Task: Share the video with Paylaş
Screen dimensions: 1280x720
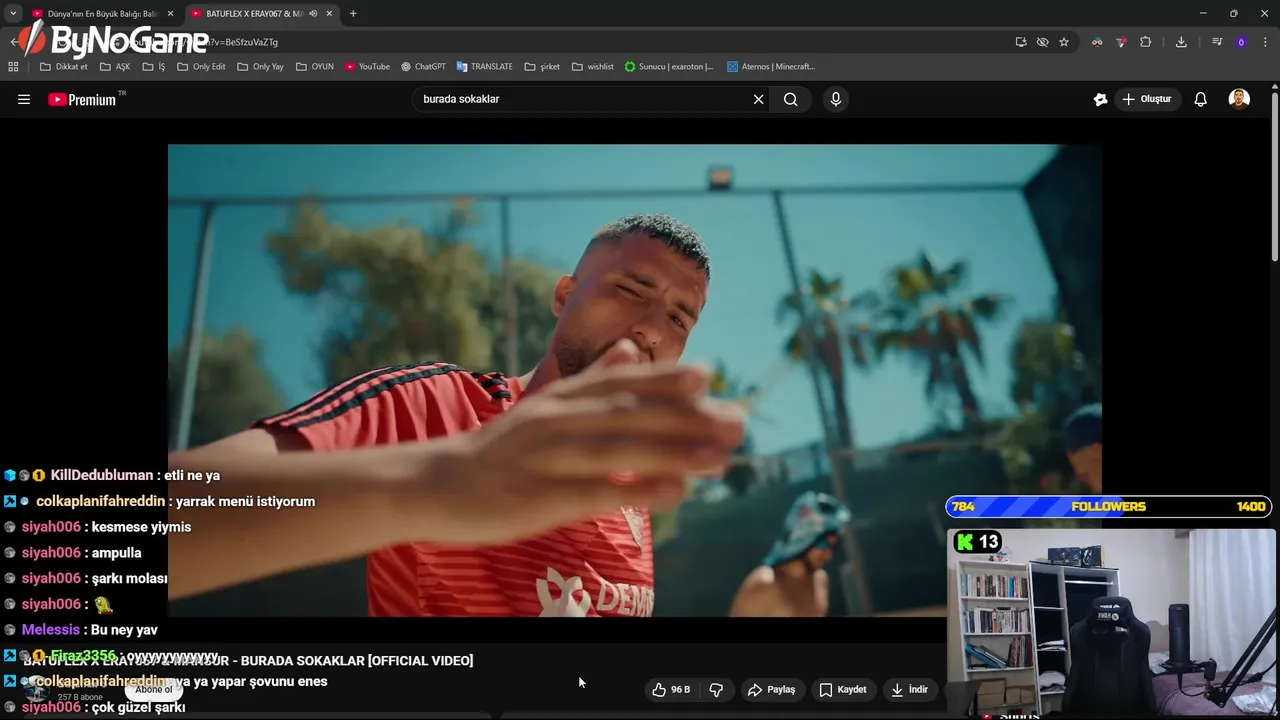Action: 772,690
